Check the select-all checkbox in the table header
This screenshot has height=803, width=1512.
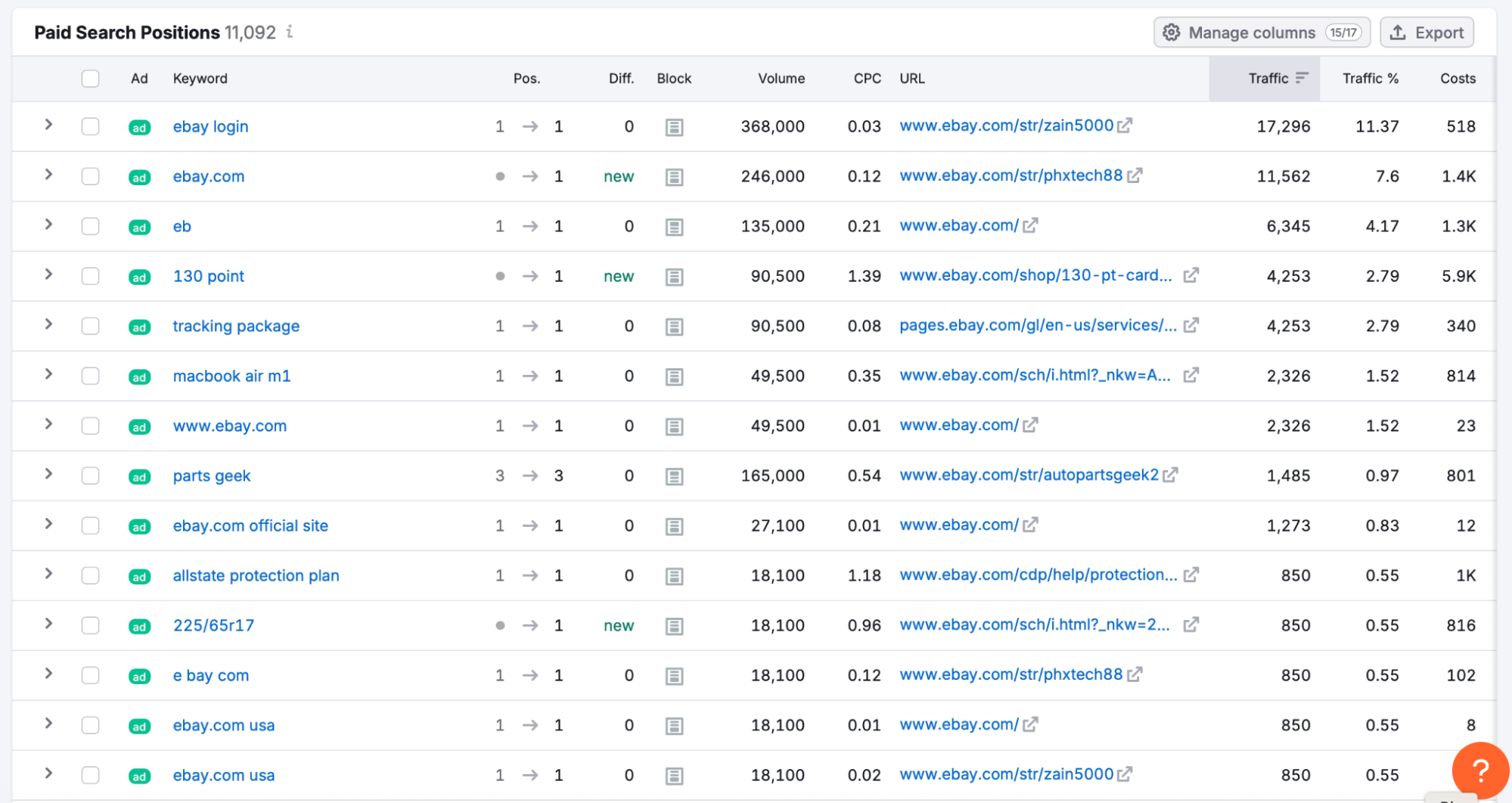click(x=90, y=78)
